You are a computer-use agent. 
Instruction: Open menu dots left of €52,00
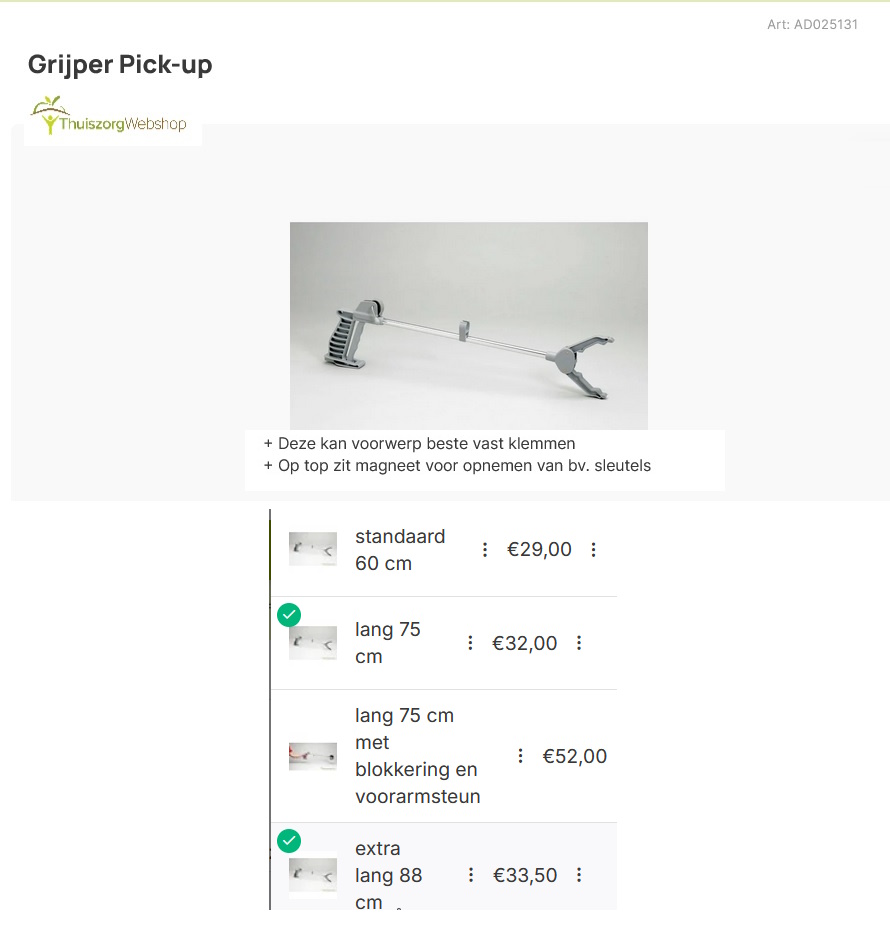pos(520,756)
